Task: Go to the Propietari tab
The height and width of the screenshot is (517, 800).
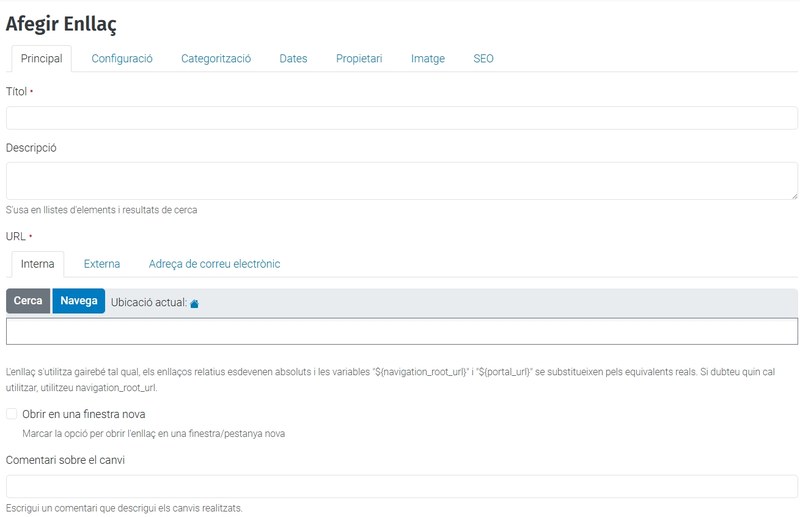Action: [359, 59]
